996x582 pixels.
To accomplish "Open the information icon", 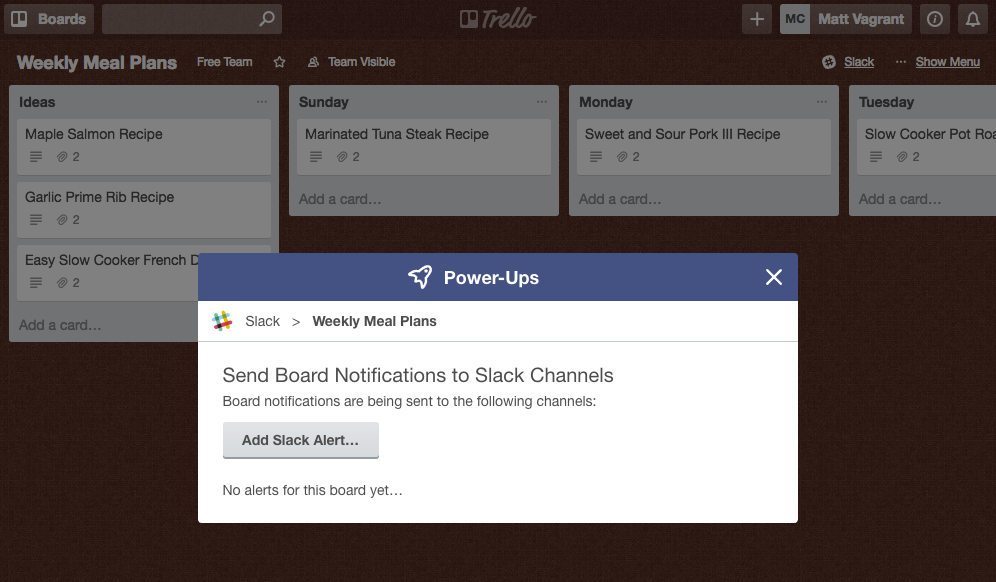I will pyautogui.click(x=934, y=19).
